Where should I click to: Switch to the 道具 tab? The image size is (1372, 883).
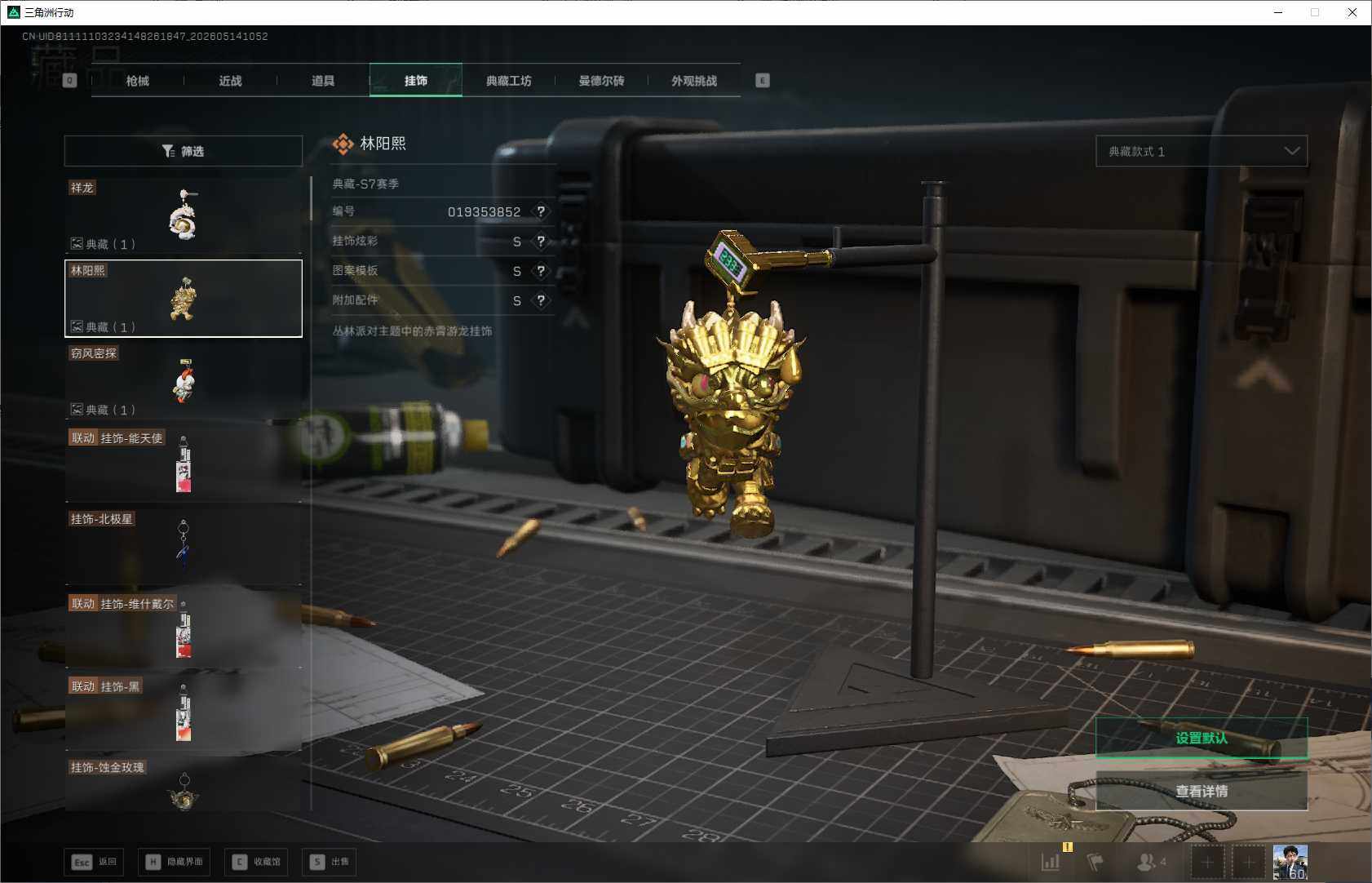323,81
